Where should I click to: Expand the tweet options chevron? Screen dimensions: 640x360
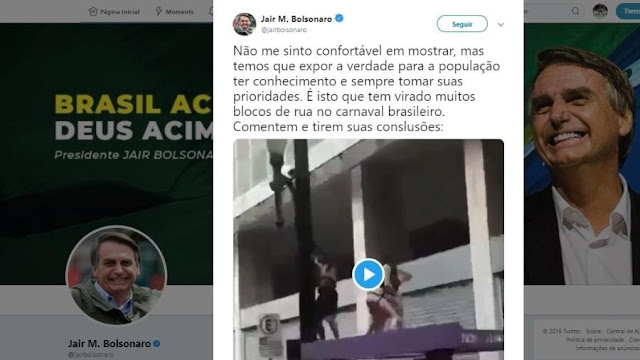point(500,24)
